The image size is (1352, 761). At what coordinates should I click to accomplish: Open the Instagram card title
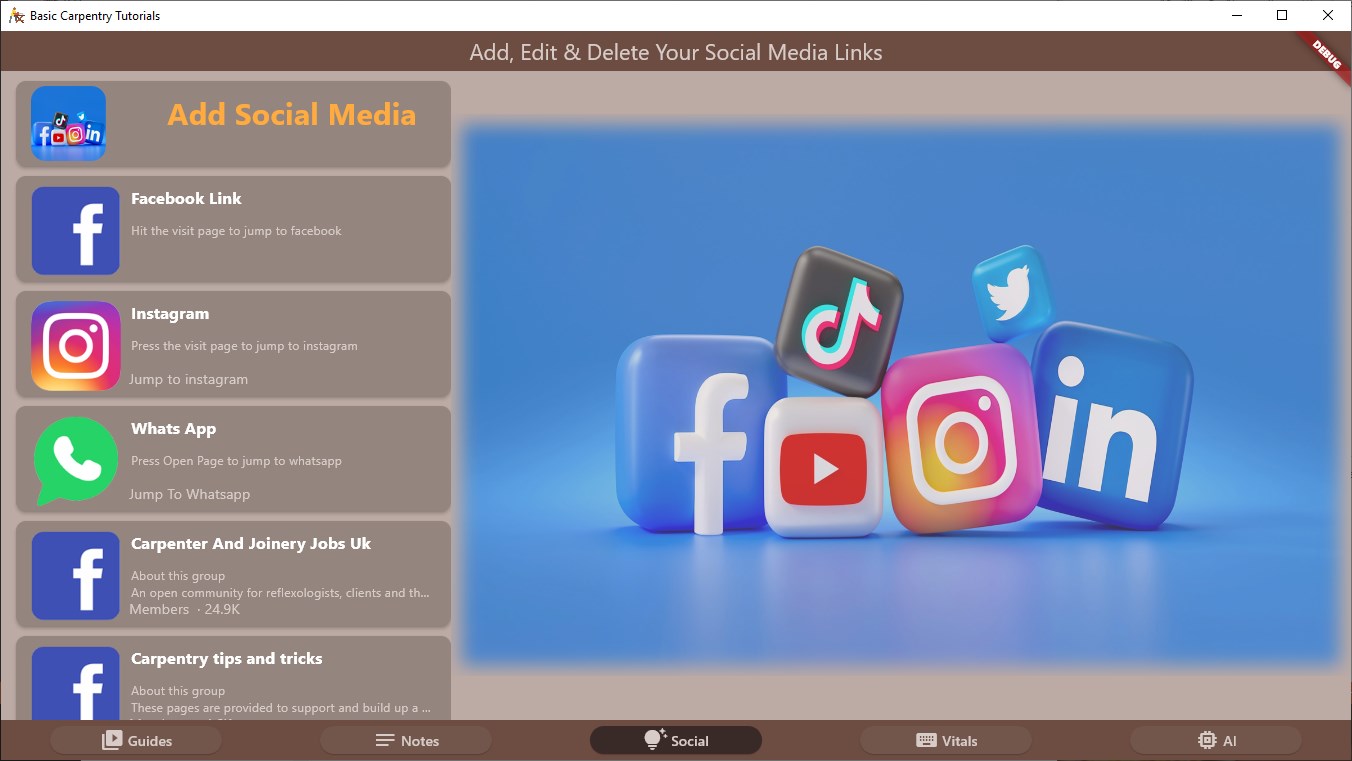(170, 313)
